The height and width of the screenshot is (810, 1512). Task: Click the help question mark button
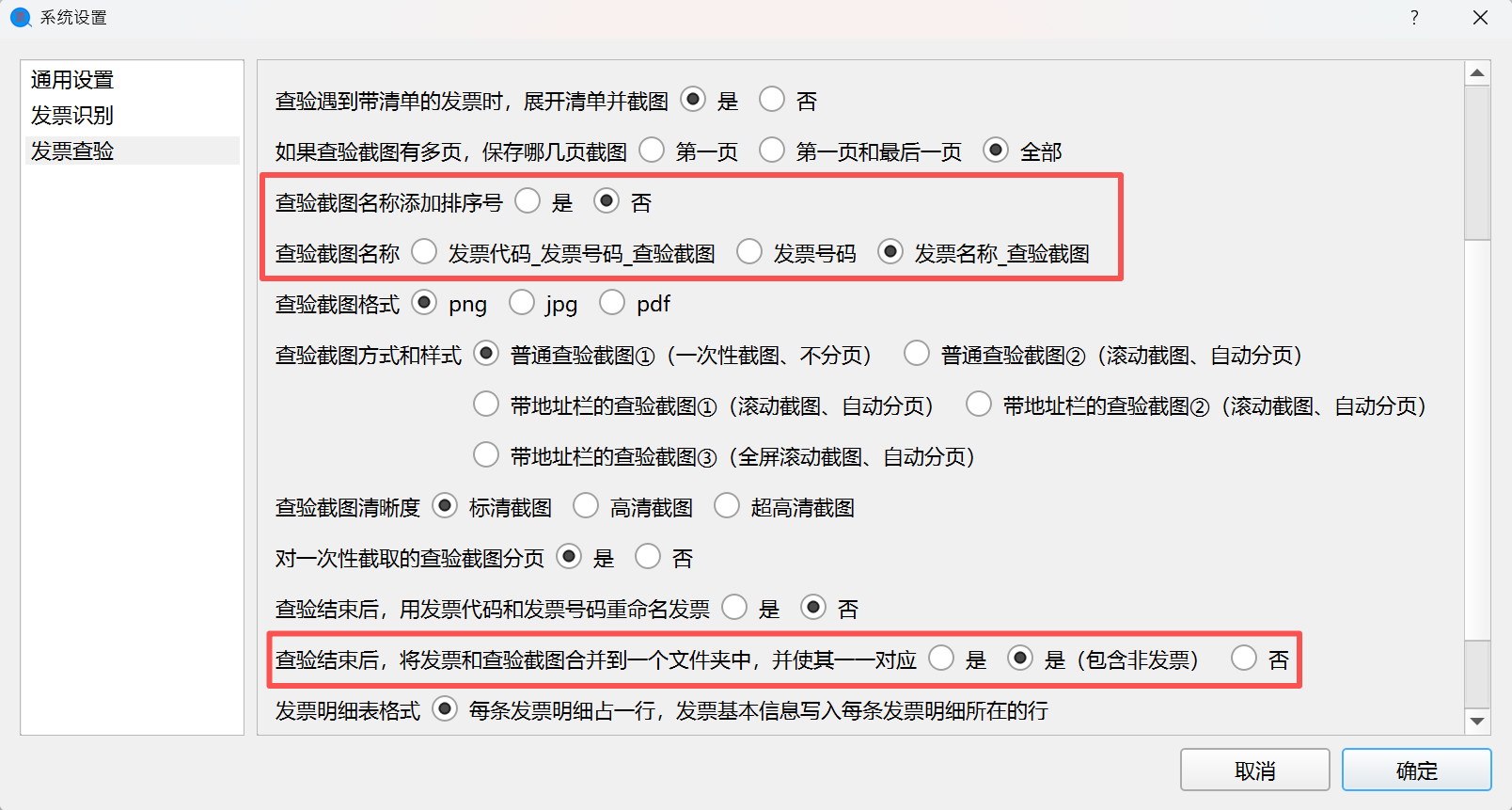[1415, 18]
